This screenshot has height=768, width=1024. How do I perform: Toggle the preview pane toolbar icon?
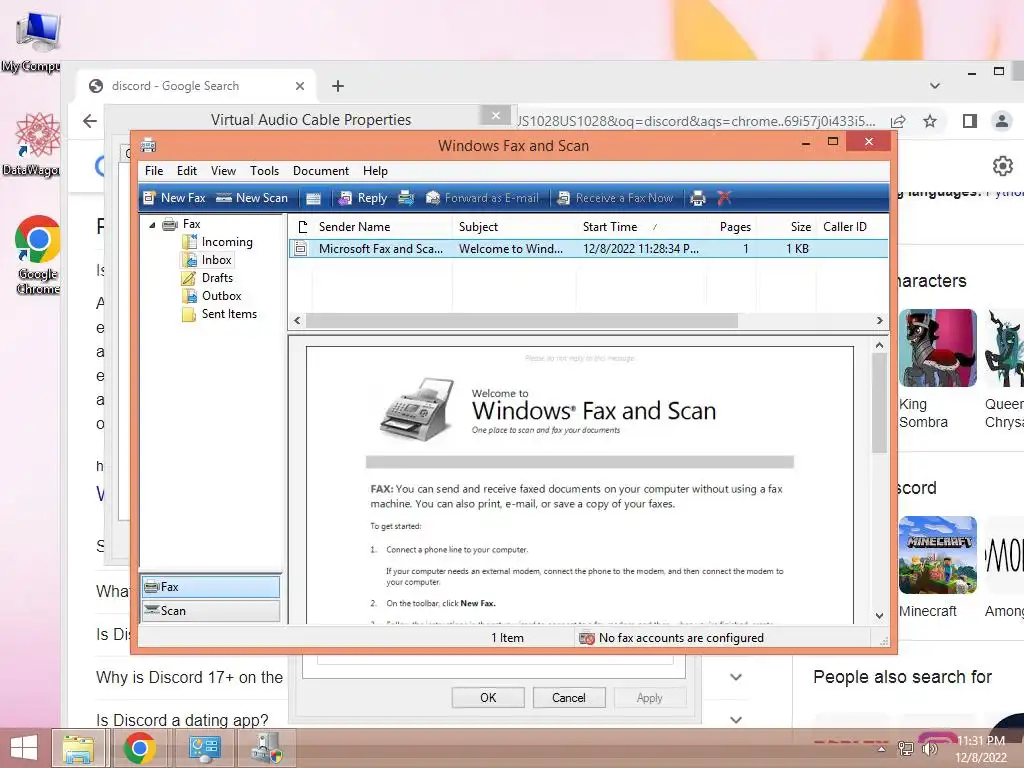(313, 199)
